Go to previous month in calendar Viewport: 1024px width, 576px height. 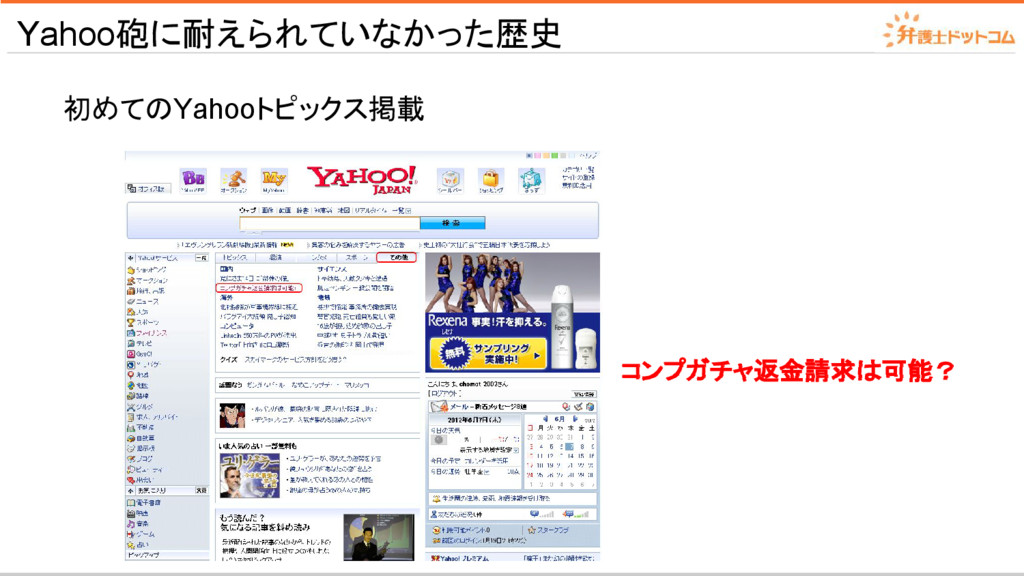coord(545,419)
